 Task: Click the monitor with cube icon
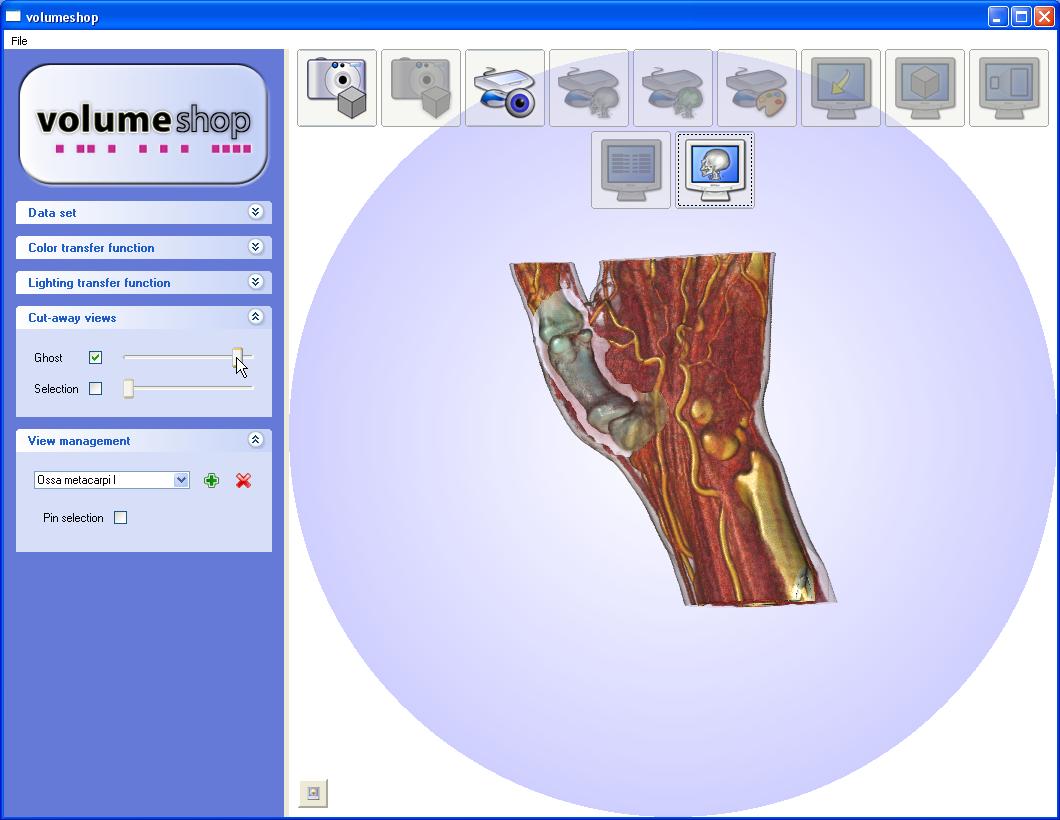pos(924,88)
